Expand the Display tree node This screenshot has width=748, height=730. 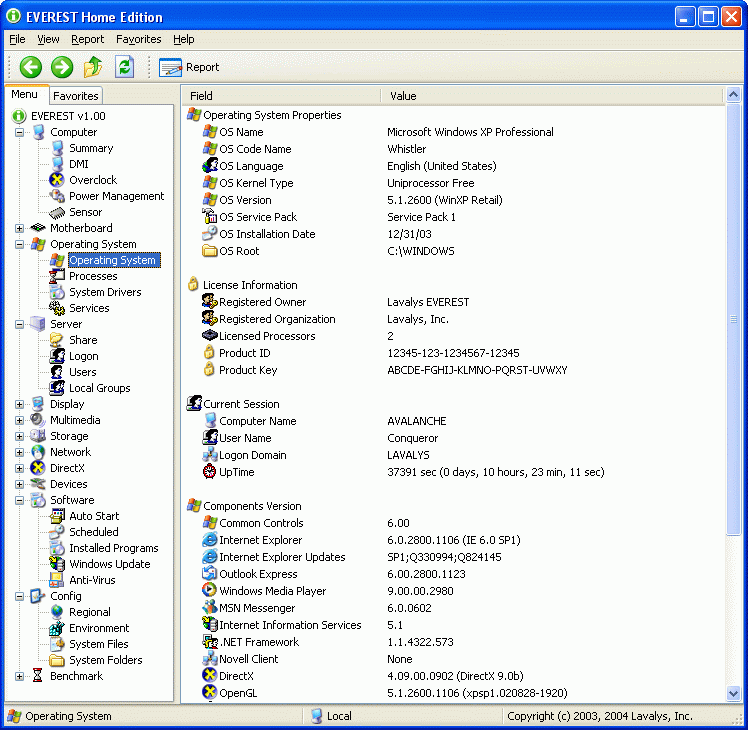(19, 405)
